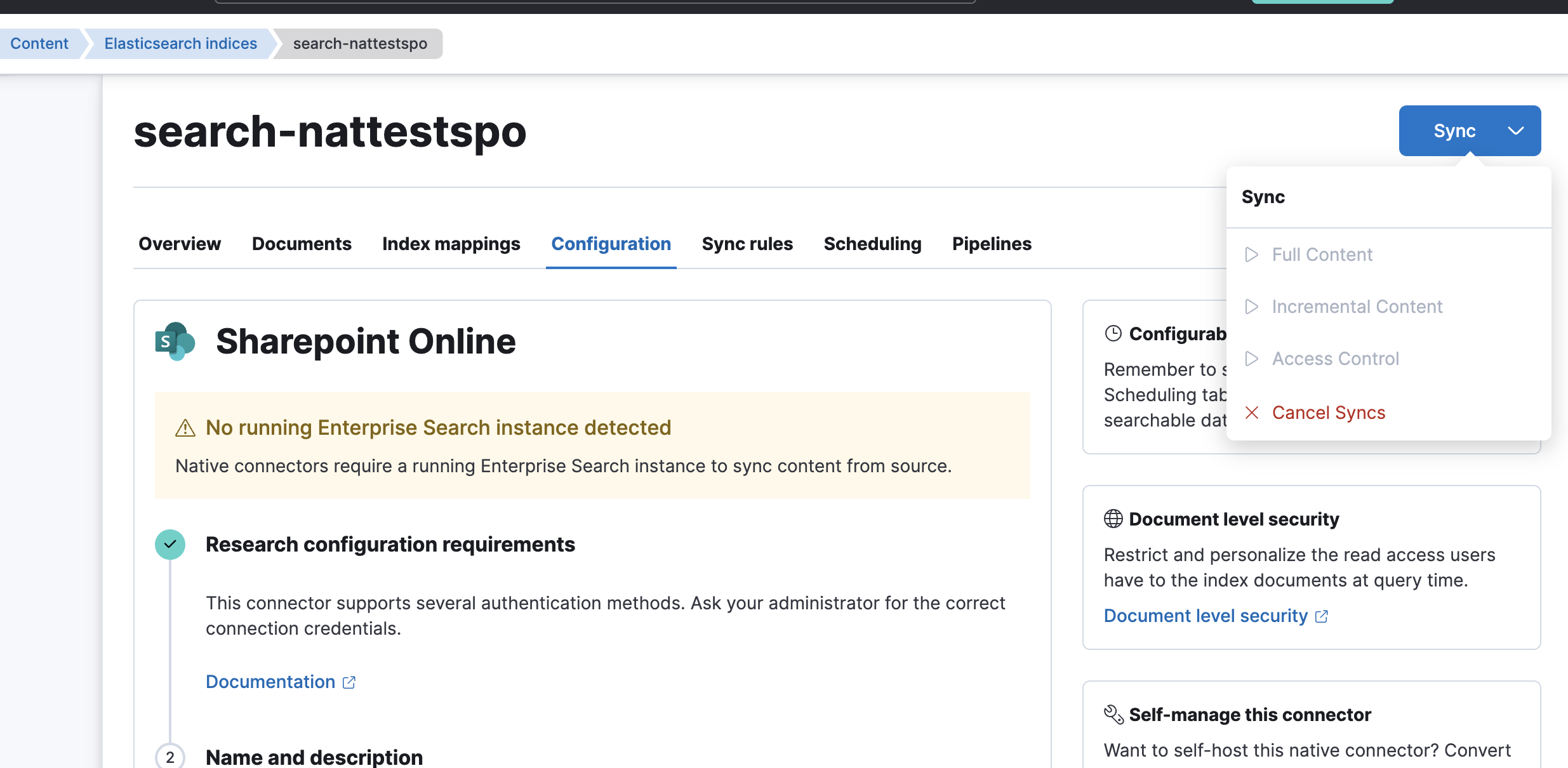
Task: Choose Access Control sync option
Action: pos(1388,359)
